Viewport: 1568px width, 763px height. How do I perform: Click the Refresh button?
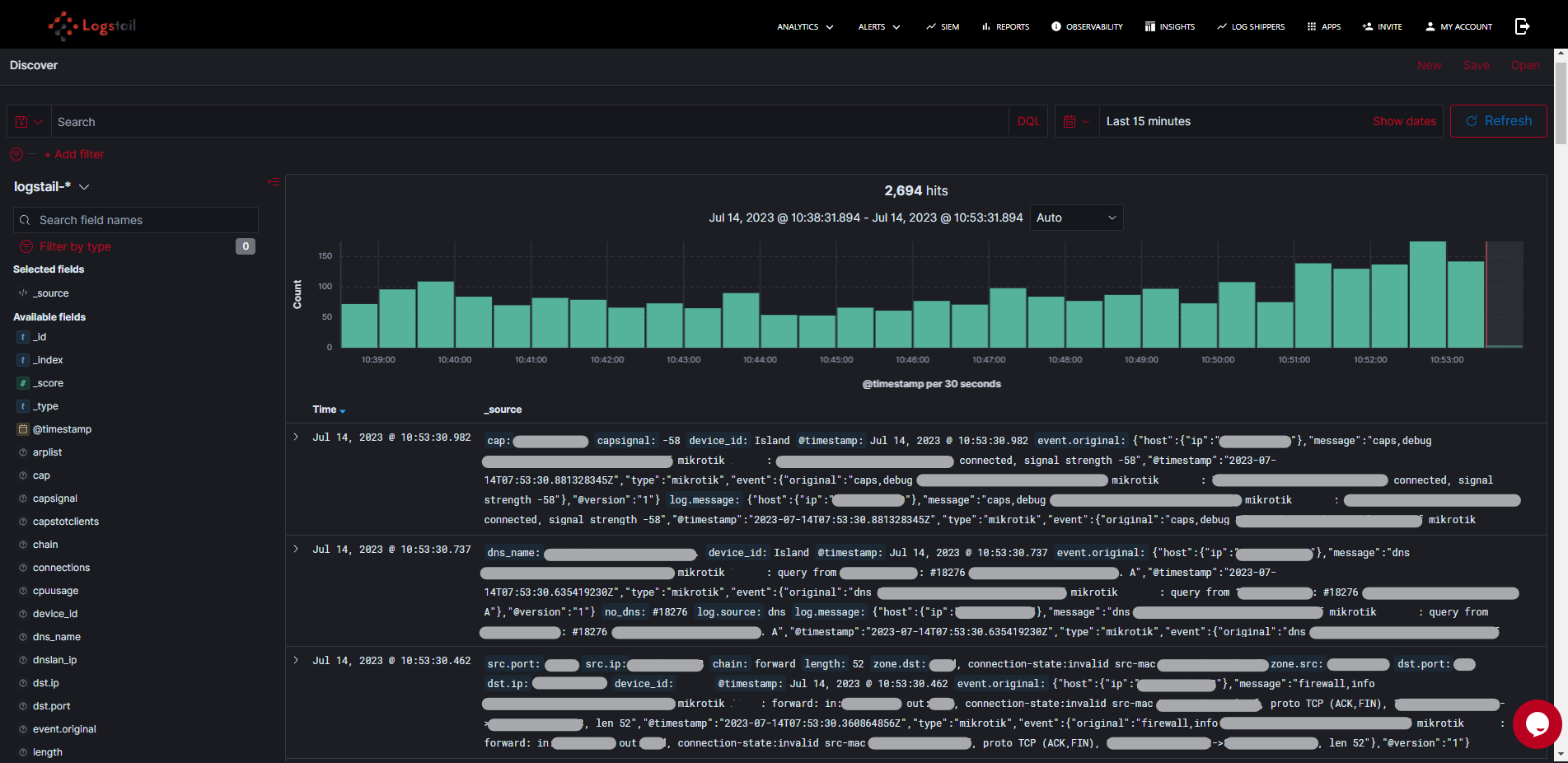click(x=1498, y=121)
